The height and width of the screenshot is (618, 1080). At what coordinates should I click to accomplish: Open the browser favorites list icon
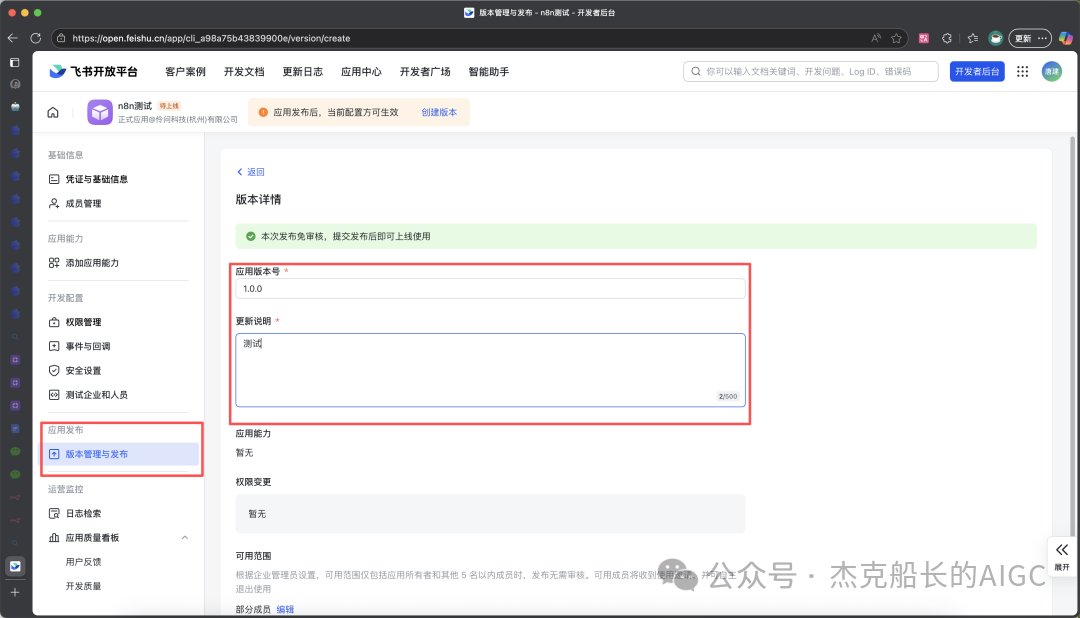[973, 39]
